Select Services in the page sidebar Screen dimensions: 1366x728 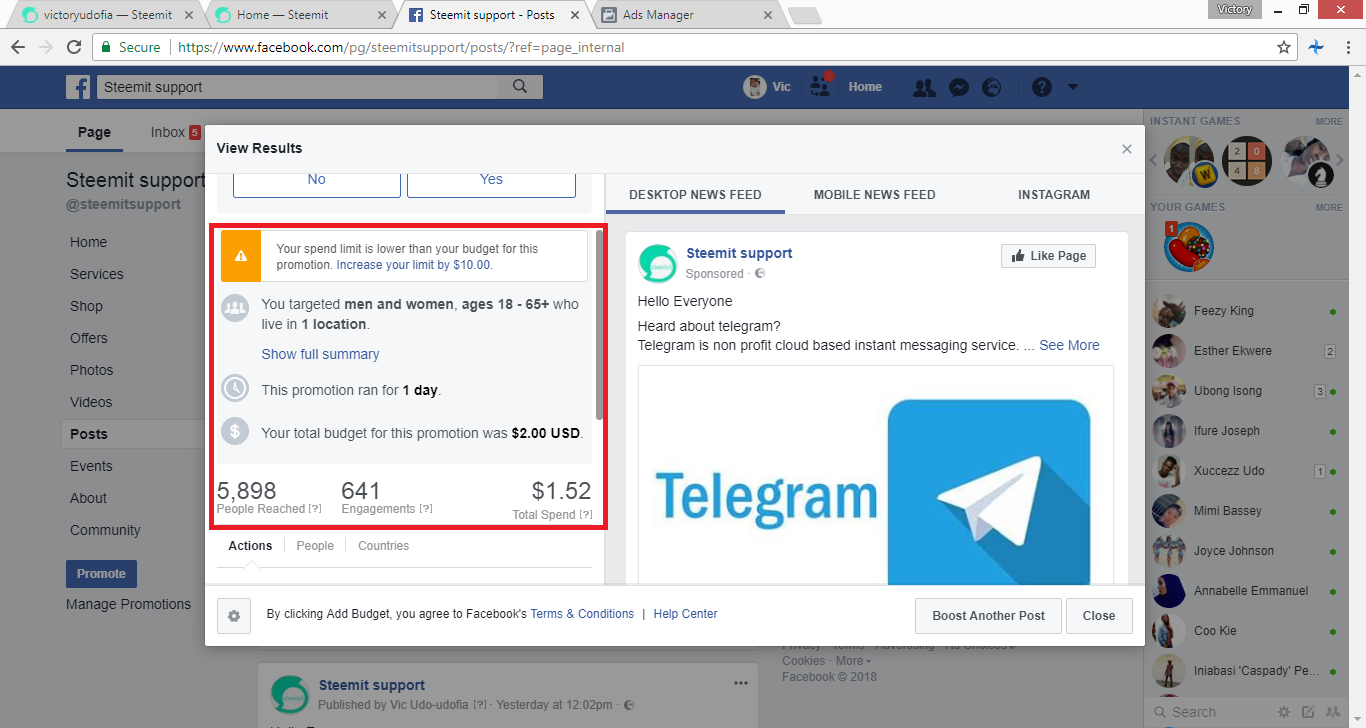97,274
